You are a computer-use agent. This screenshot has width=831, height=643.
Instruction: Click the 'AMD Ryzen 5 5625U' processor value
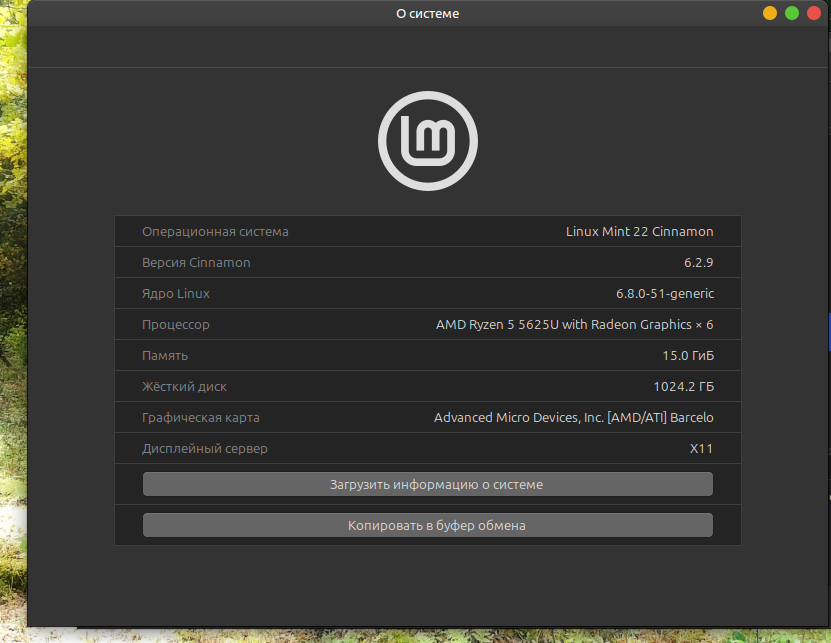pyautogui.click(x=574, y=324)
